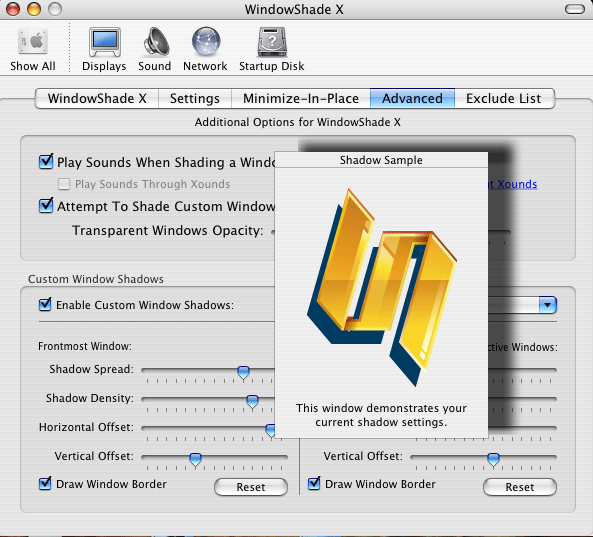The image size is (593, 537).
Task: Select the Advanced tab
Action: 412,98
